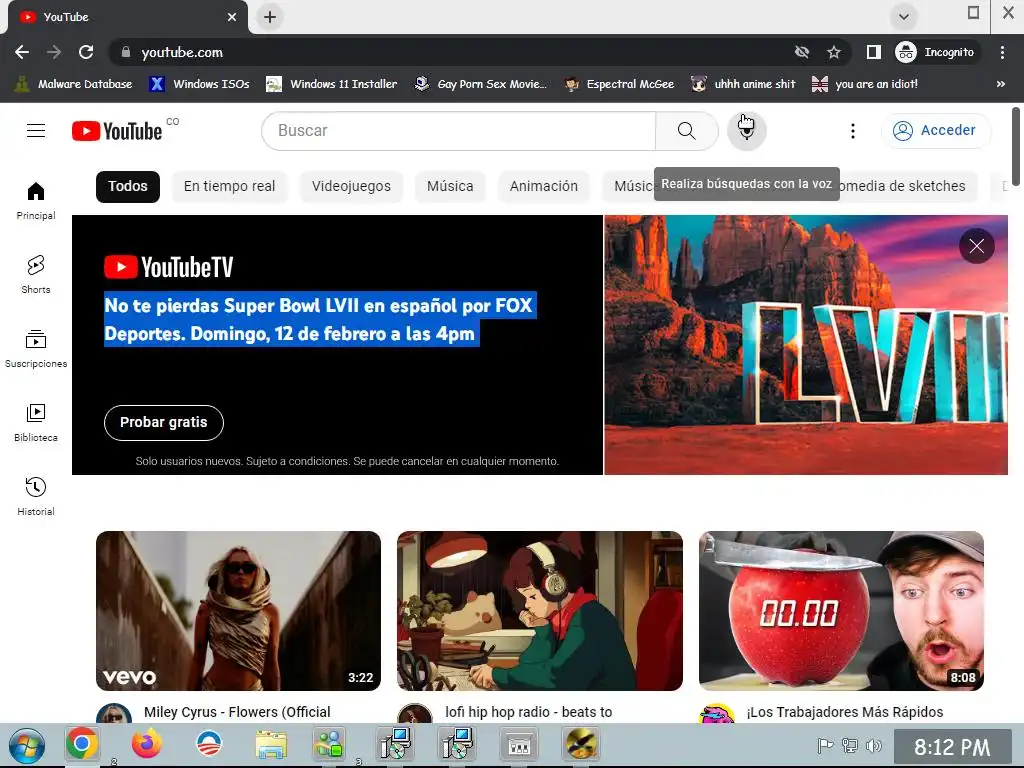Show more bookmarks chevron

pos(1000,84)
